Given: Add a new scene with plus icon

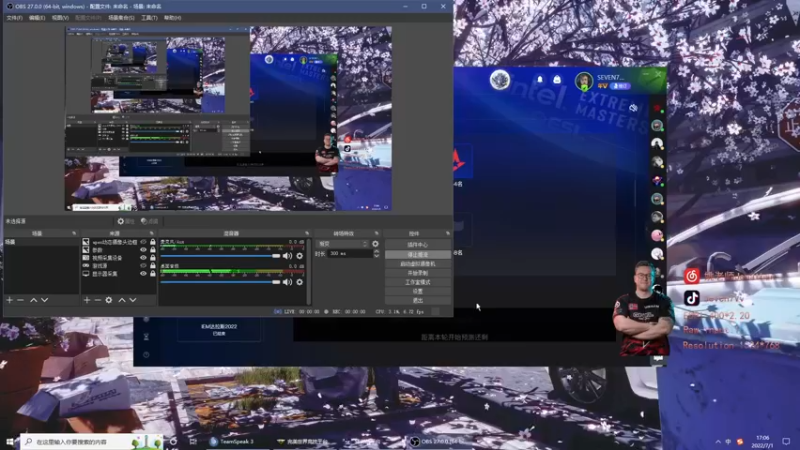Looking at the screenshot, I should [x=9, y=300].
